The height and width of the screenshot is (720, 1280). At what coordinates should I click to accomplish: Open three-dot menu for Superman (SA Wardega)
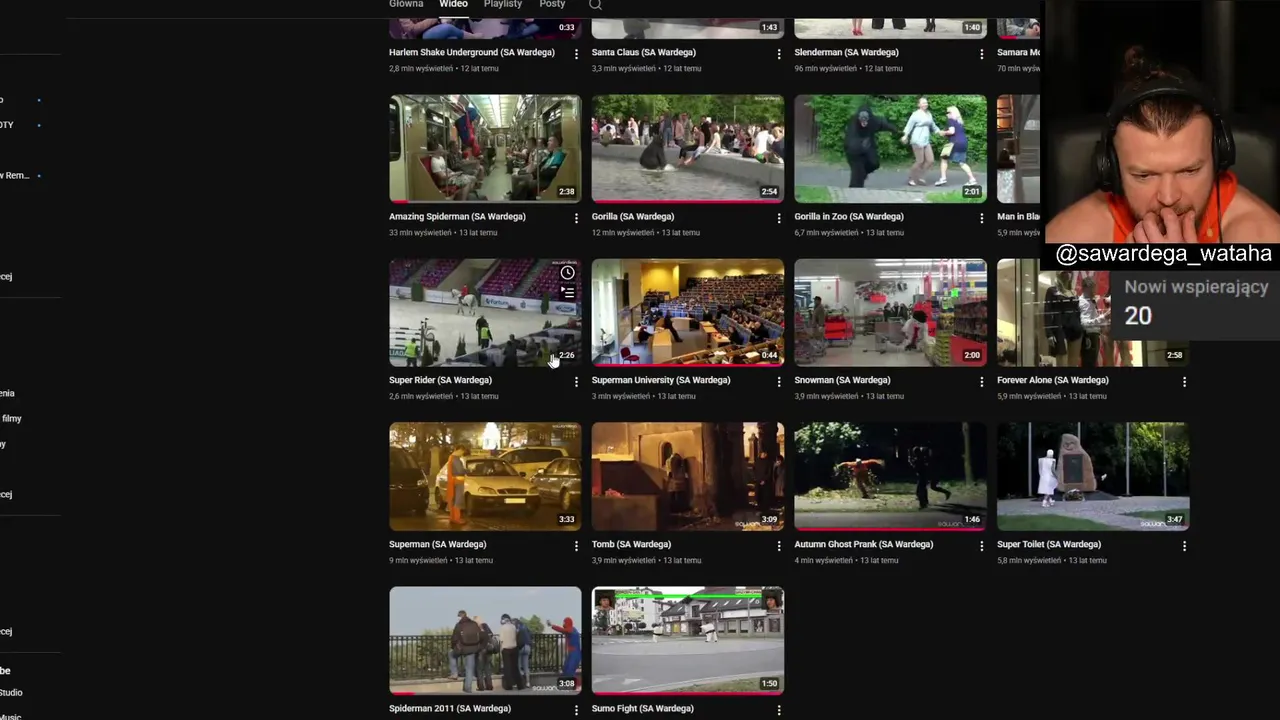pos(576,546)
